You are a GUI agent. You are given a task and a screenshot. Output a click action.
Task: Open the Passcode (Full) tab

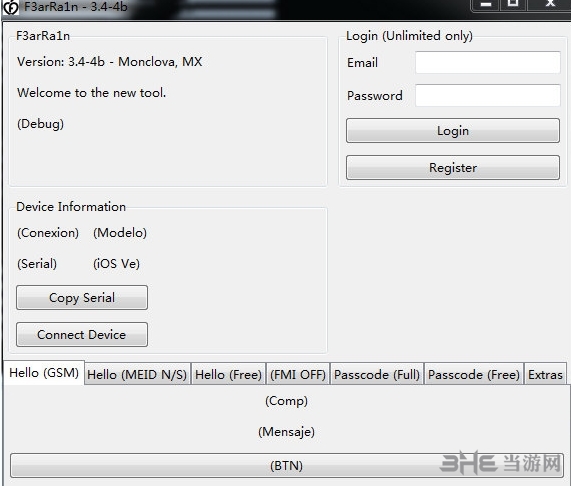(x=377, y=374)
